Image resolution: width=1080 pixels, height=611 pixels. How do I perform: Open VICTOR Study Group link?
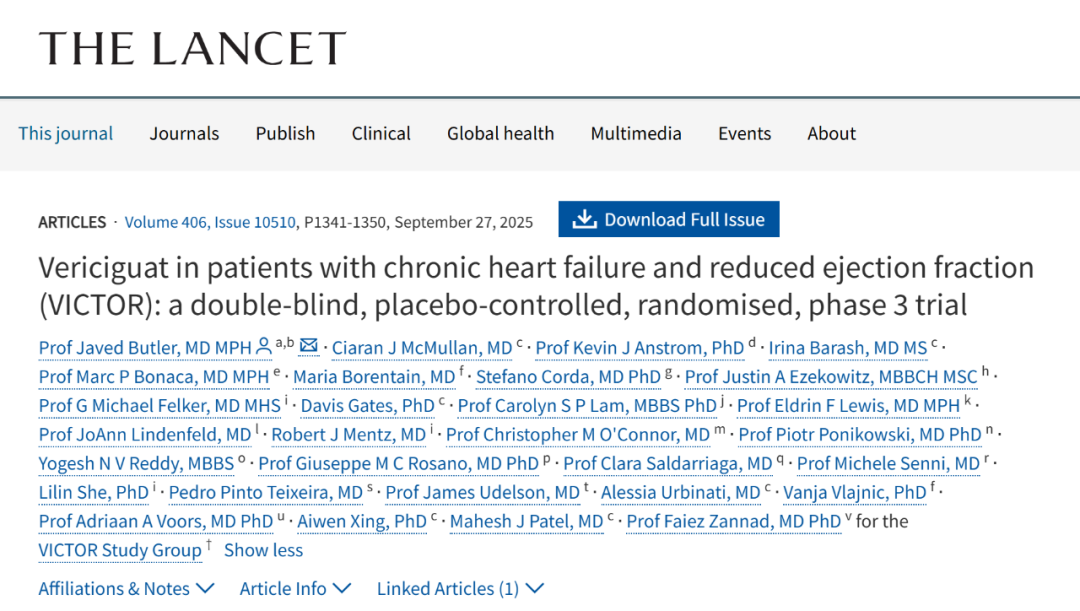[x=120, y=551]
